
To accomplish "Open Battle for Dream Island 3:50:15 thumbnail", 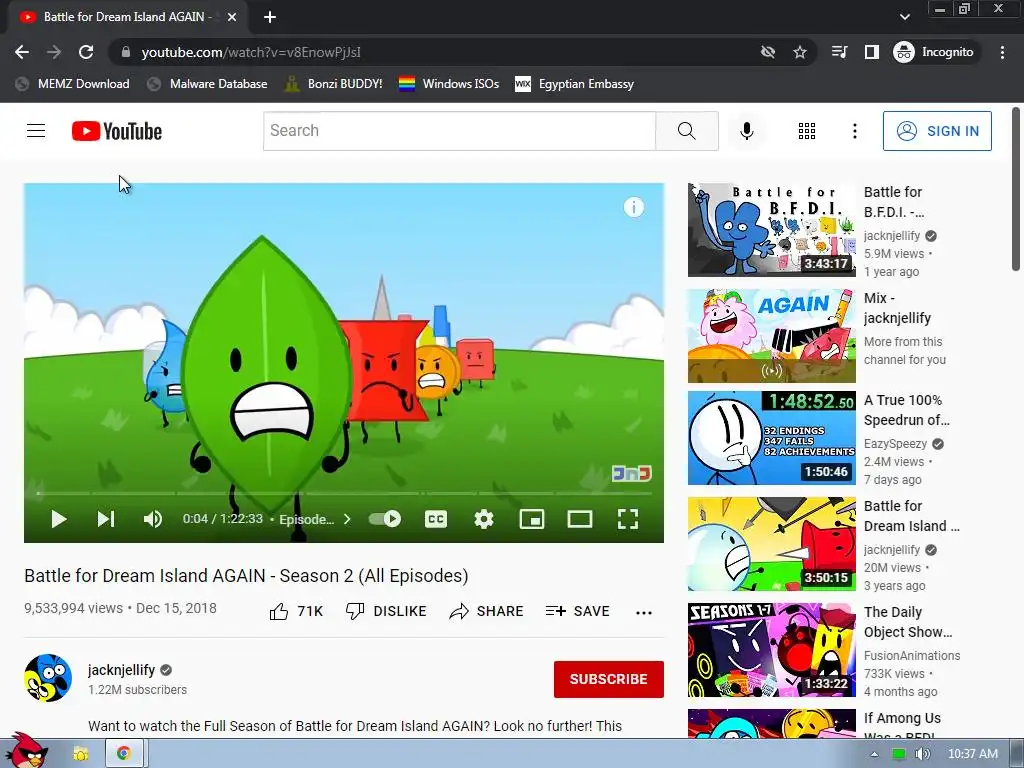I will click(771, 543).
